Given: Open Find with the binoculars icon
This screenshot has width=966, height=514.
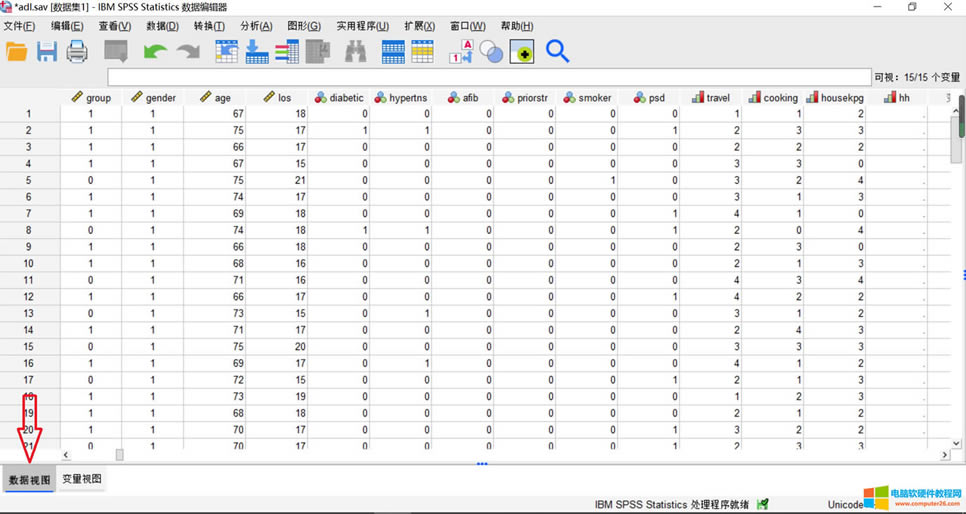Looking at the screenshot, I should click(355, 52).
